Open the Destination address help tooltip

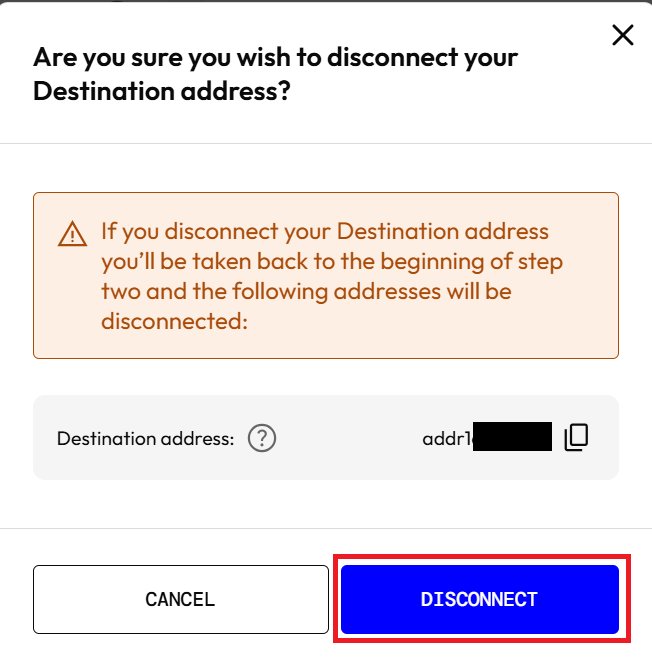pyautogui.click(x=262, y=438)
